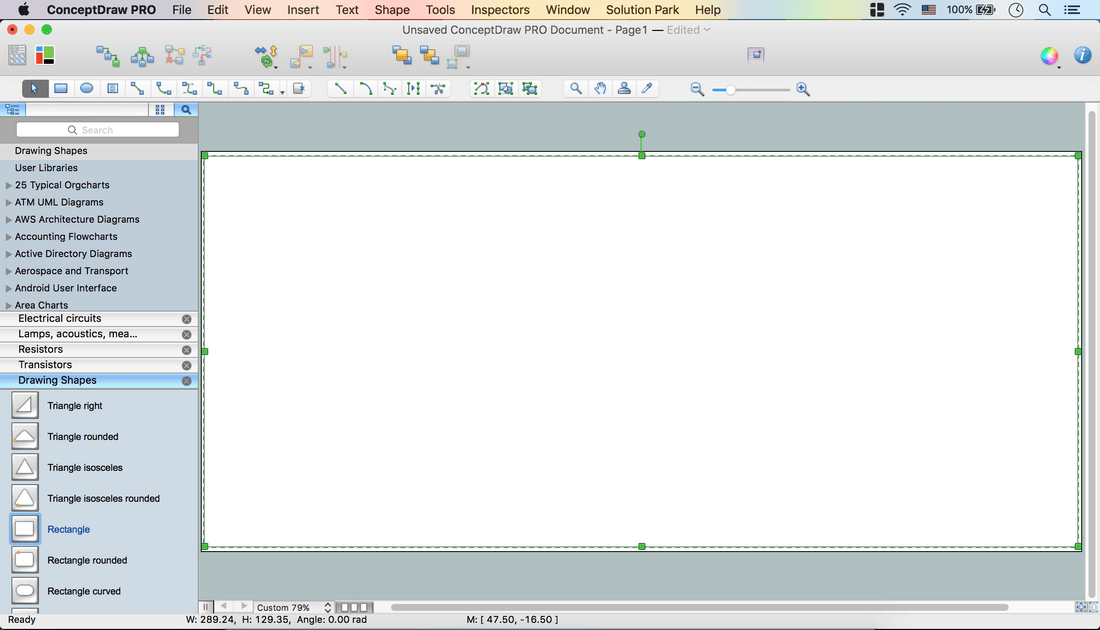Expand Accounting Flowcharts category

pos(8,236)
